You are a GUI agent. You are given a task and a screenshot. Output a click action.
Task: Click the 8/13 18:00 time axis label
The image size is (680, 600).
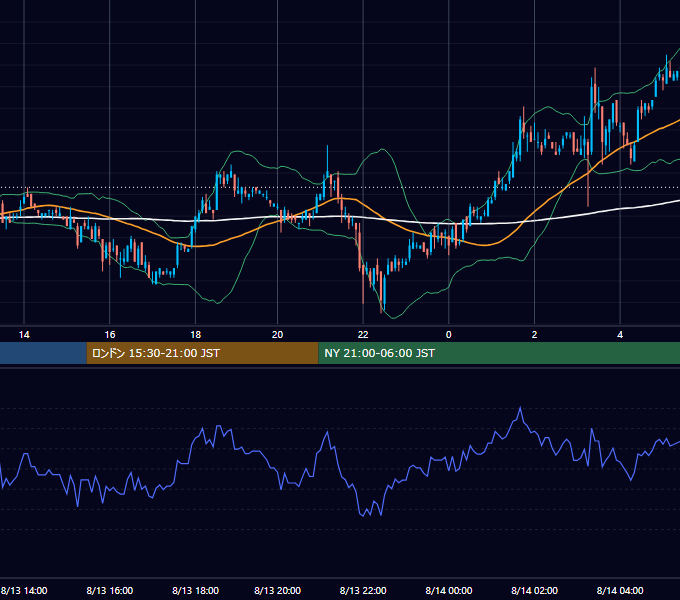196,590
